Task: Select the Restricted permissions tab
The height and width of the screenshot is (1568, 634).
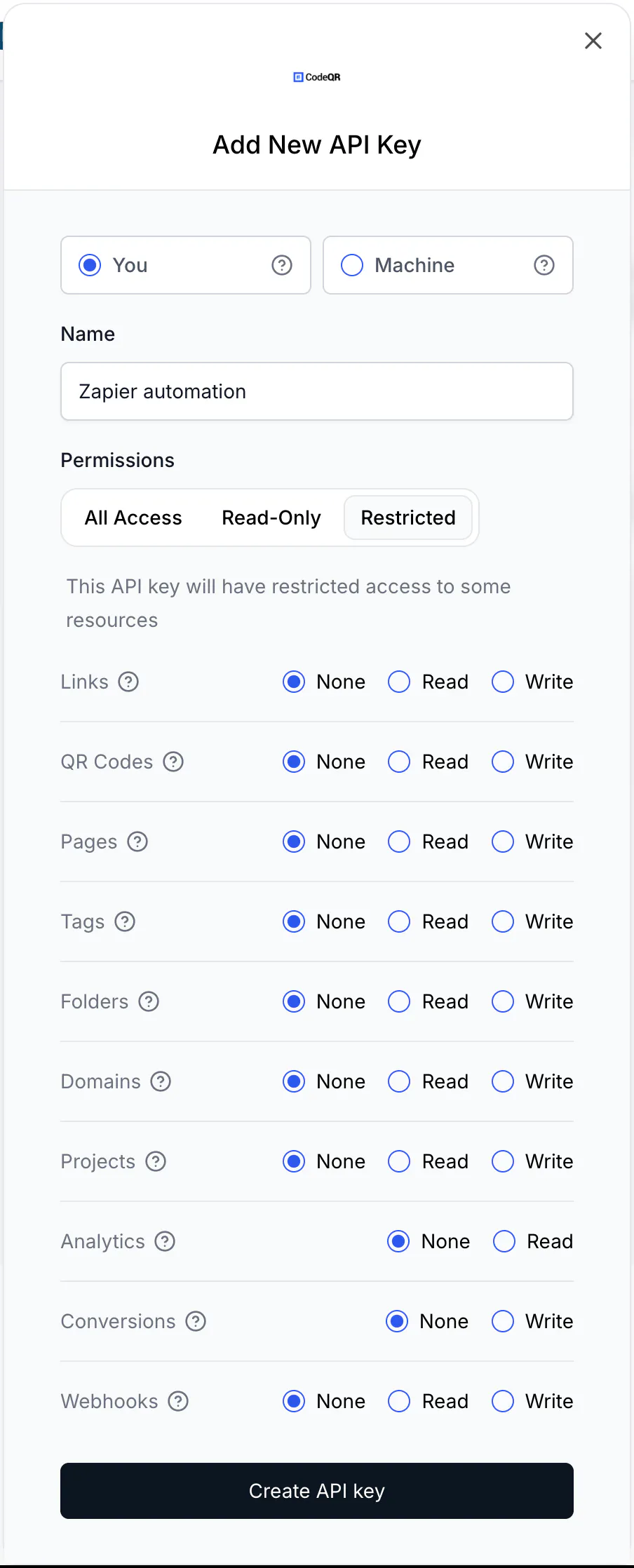Action: pyautogui.click(x=408, y=518)
